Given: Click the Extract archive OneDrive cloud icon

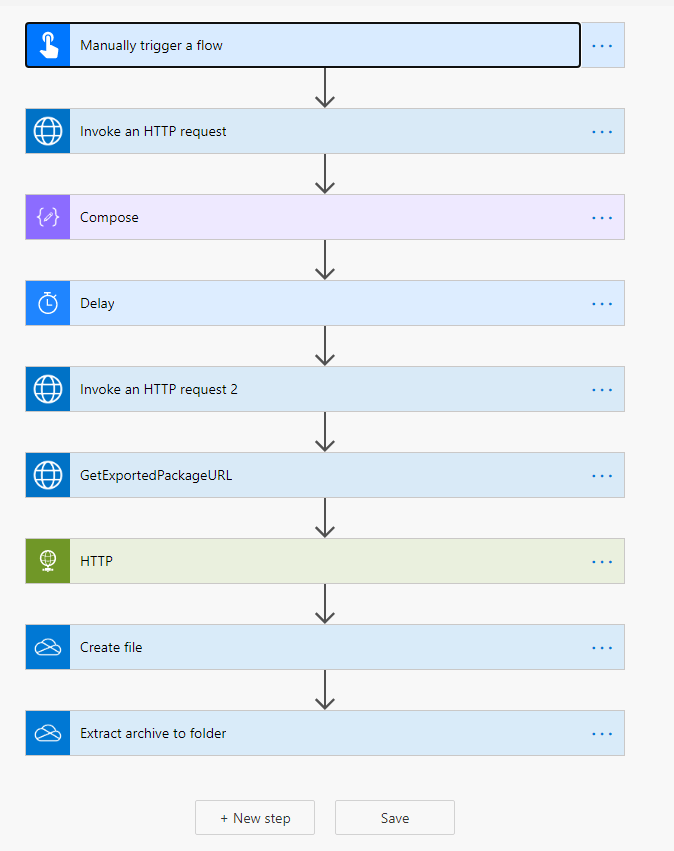Looking at the screenshot, I should point(48,733).
